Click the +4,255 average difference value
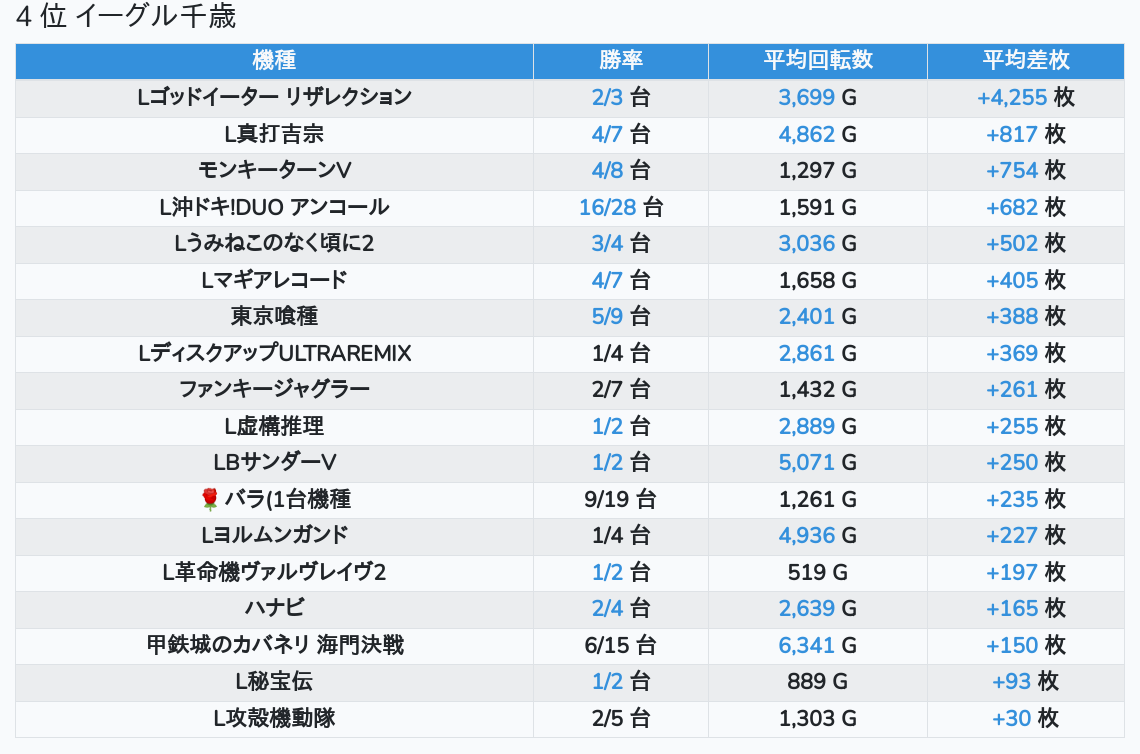1140x754 pixels. [x=1011, y=97]
